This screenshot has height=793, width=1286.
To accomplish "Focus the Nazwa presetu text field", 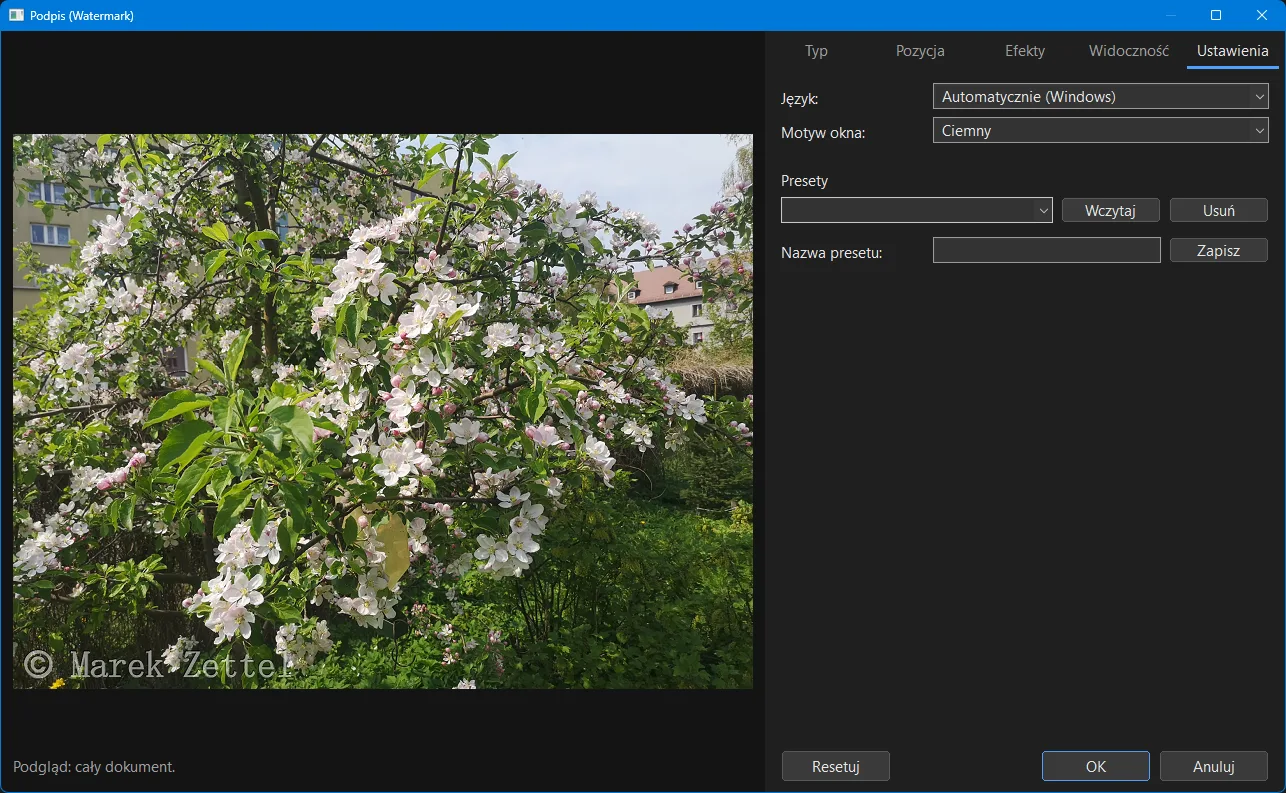I will pos(1047,250).
